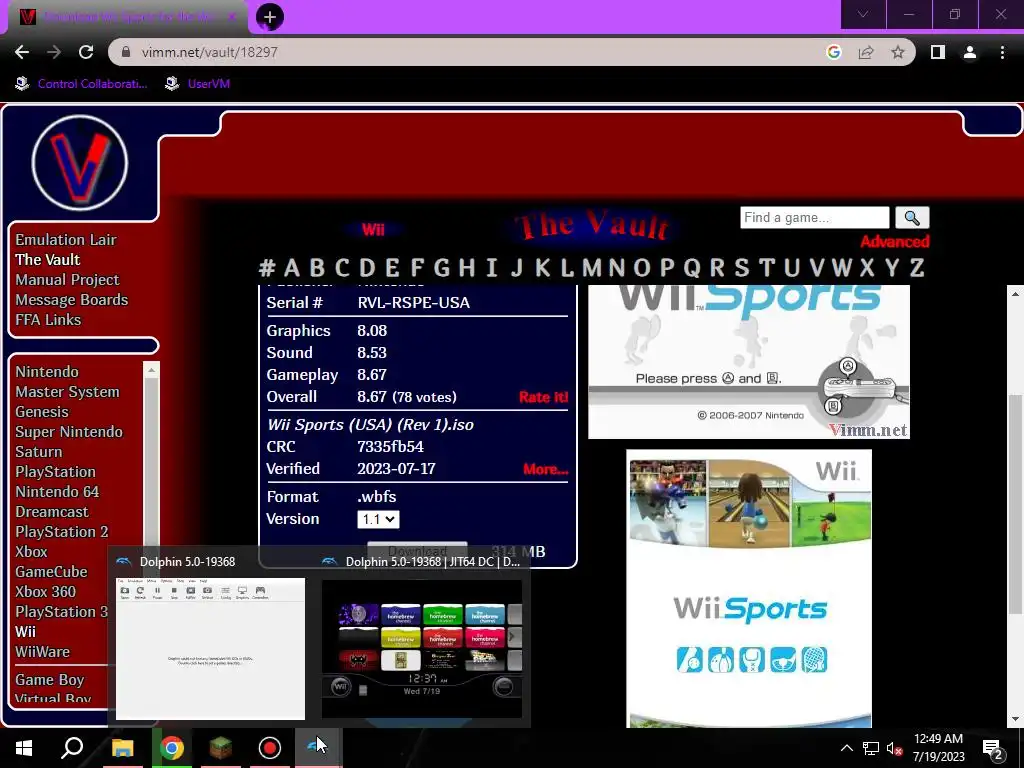Screen dimensions: 1024x768
Task: Select Nintendo 64 system
Action: point(57,492)
